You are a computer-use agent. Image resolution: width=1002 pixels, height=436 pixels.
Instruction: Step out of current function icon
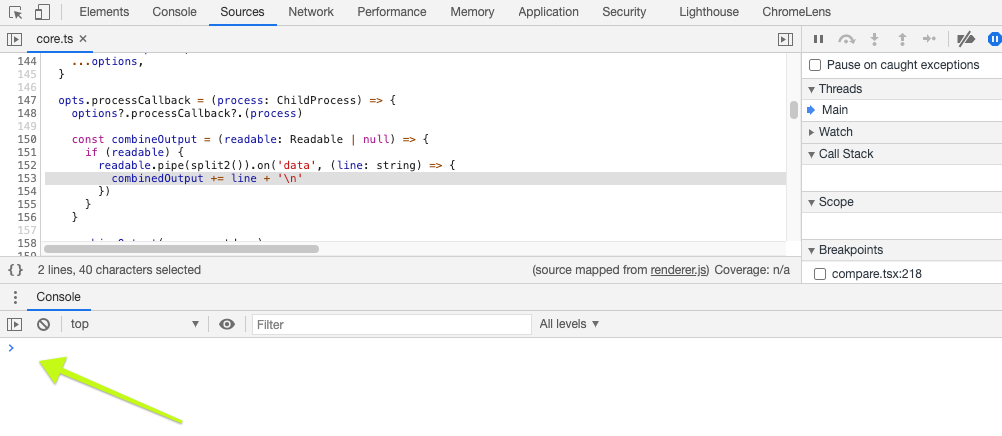(902, 39)
